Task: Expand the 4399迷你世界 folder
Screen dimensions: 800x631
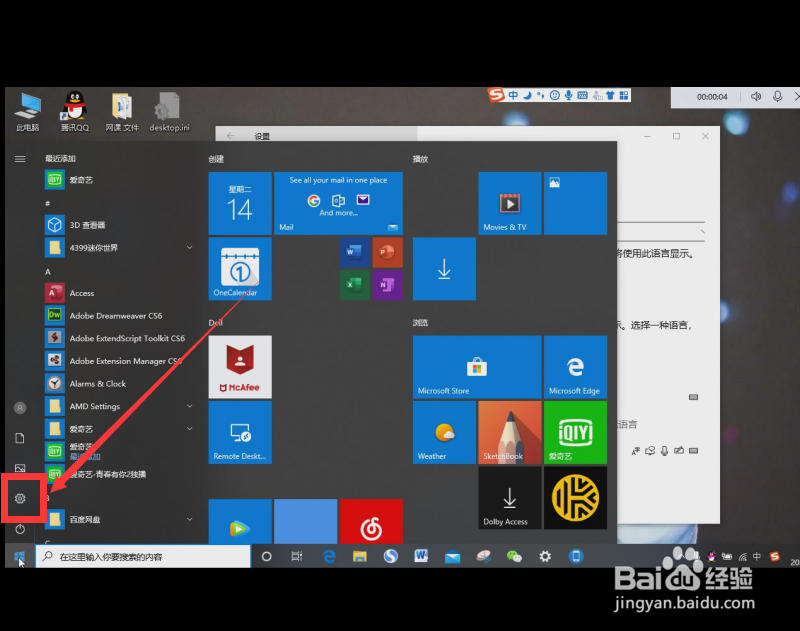Action: pos(118,248)
